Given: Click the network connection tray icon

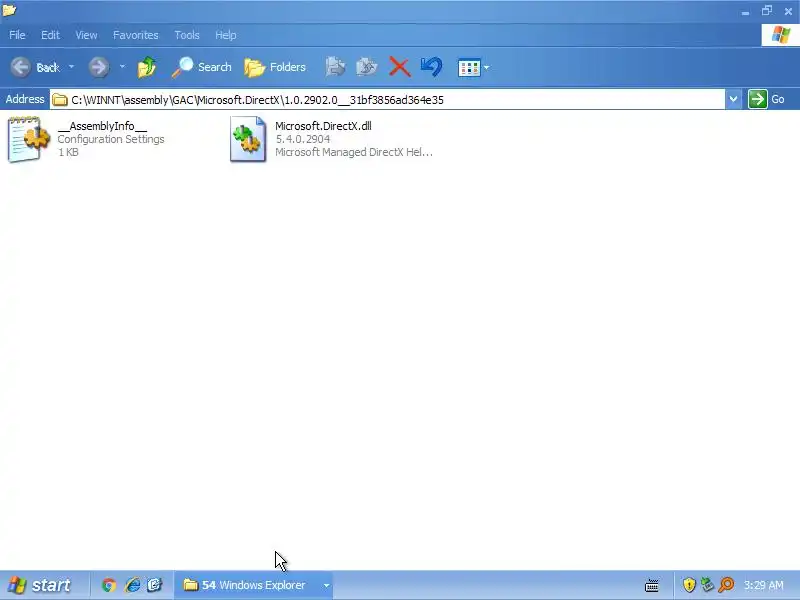Looking at the screenshot, I should [x=707, y=585].
